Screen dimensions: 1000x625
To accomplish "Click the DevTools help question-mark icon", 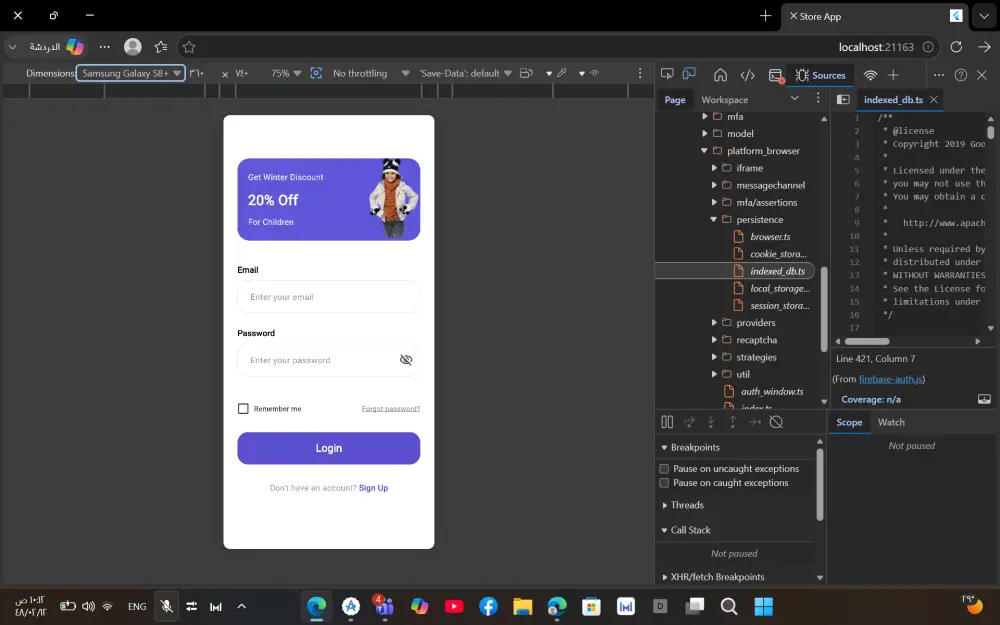I will [x=960, y=75].
